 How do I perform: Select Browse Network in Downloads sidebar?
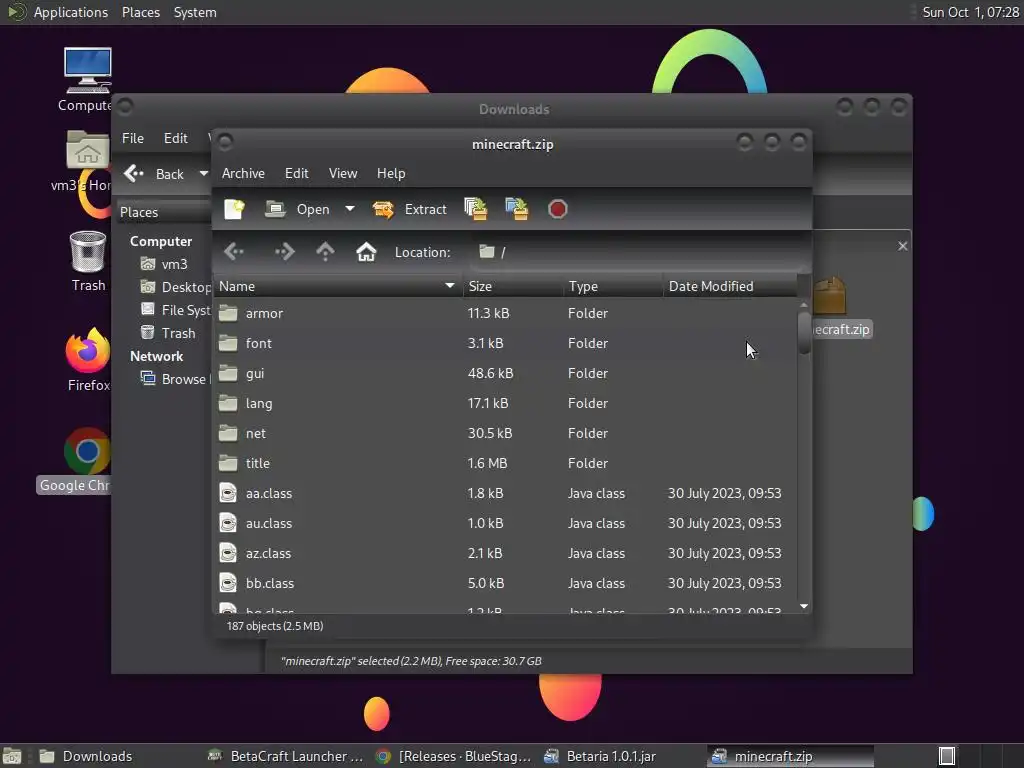pyautogui.click(x=176, y=379)
